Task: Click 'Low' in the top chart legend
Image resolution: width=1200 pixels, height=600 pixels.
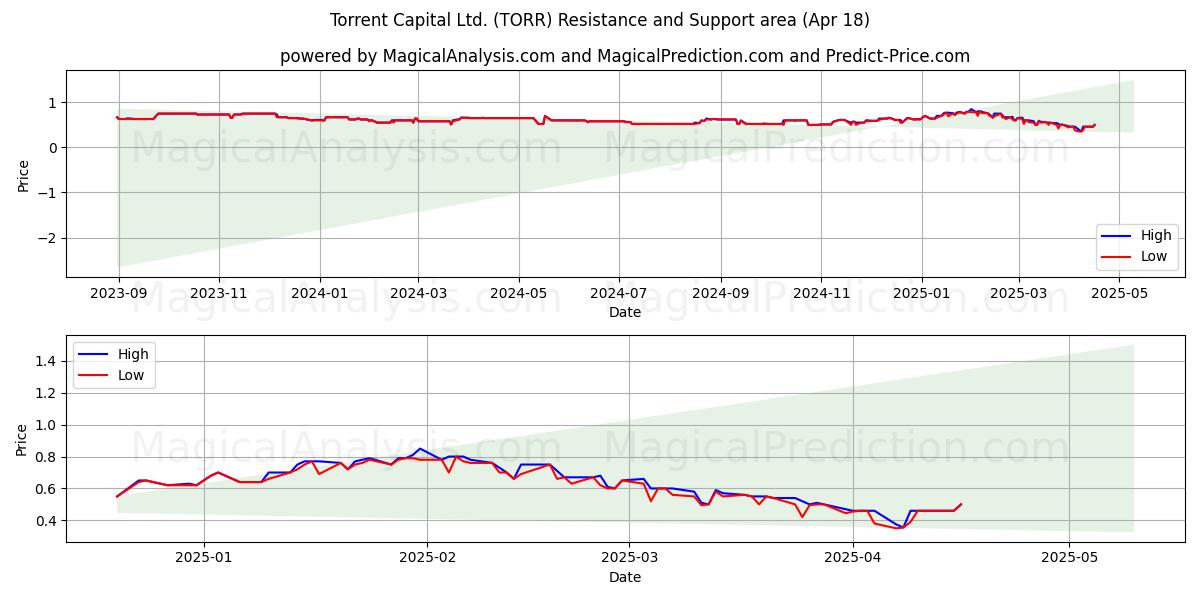Action: [1155, 256]
